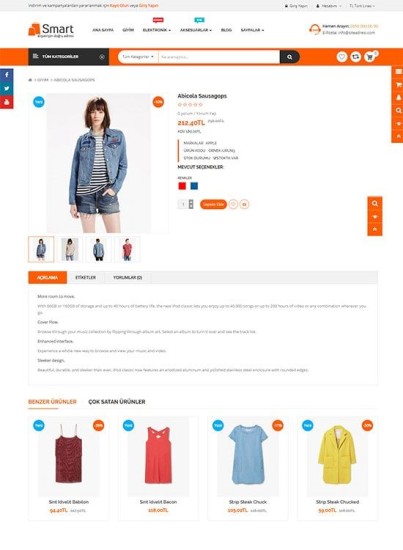The image size is (403, 550).
Task: Open the wishlist heart icon in header
Action: coord(342,57)
